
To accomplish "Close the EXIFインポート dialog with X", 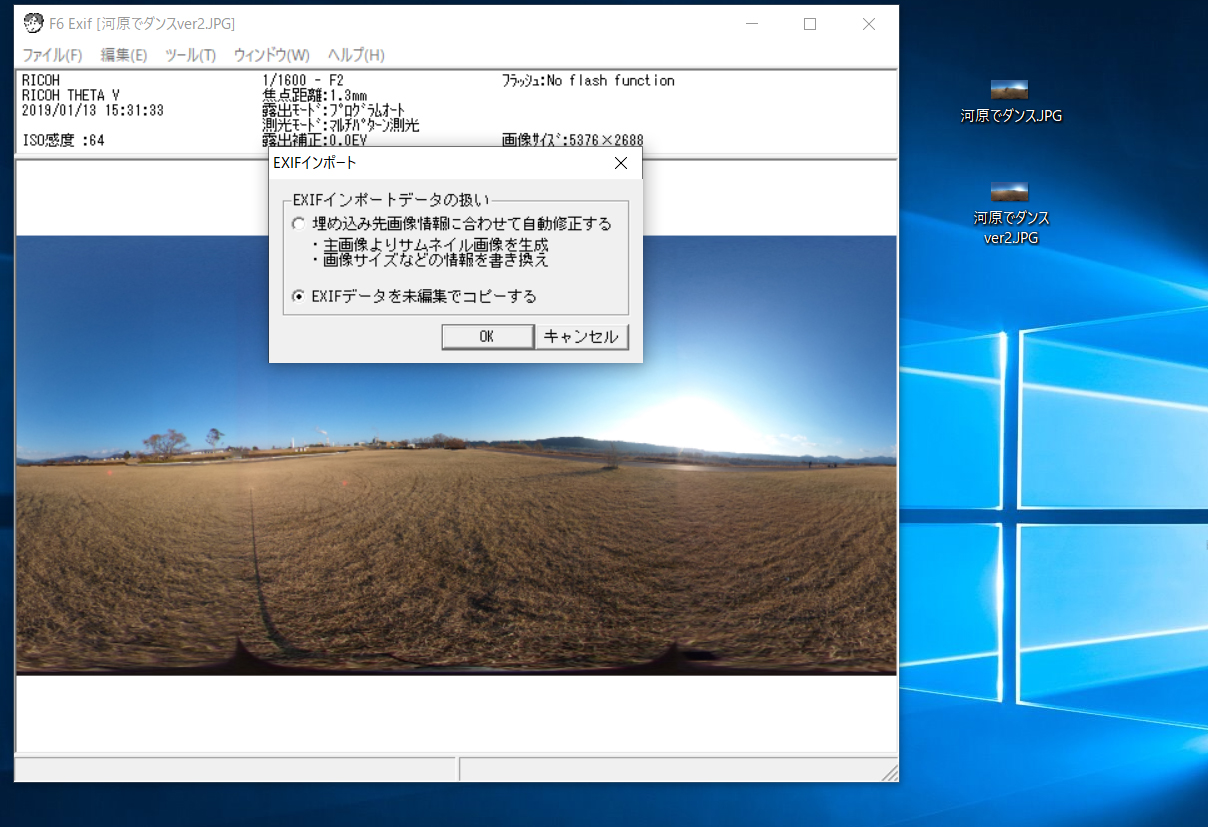I will [620, 162].
